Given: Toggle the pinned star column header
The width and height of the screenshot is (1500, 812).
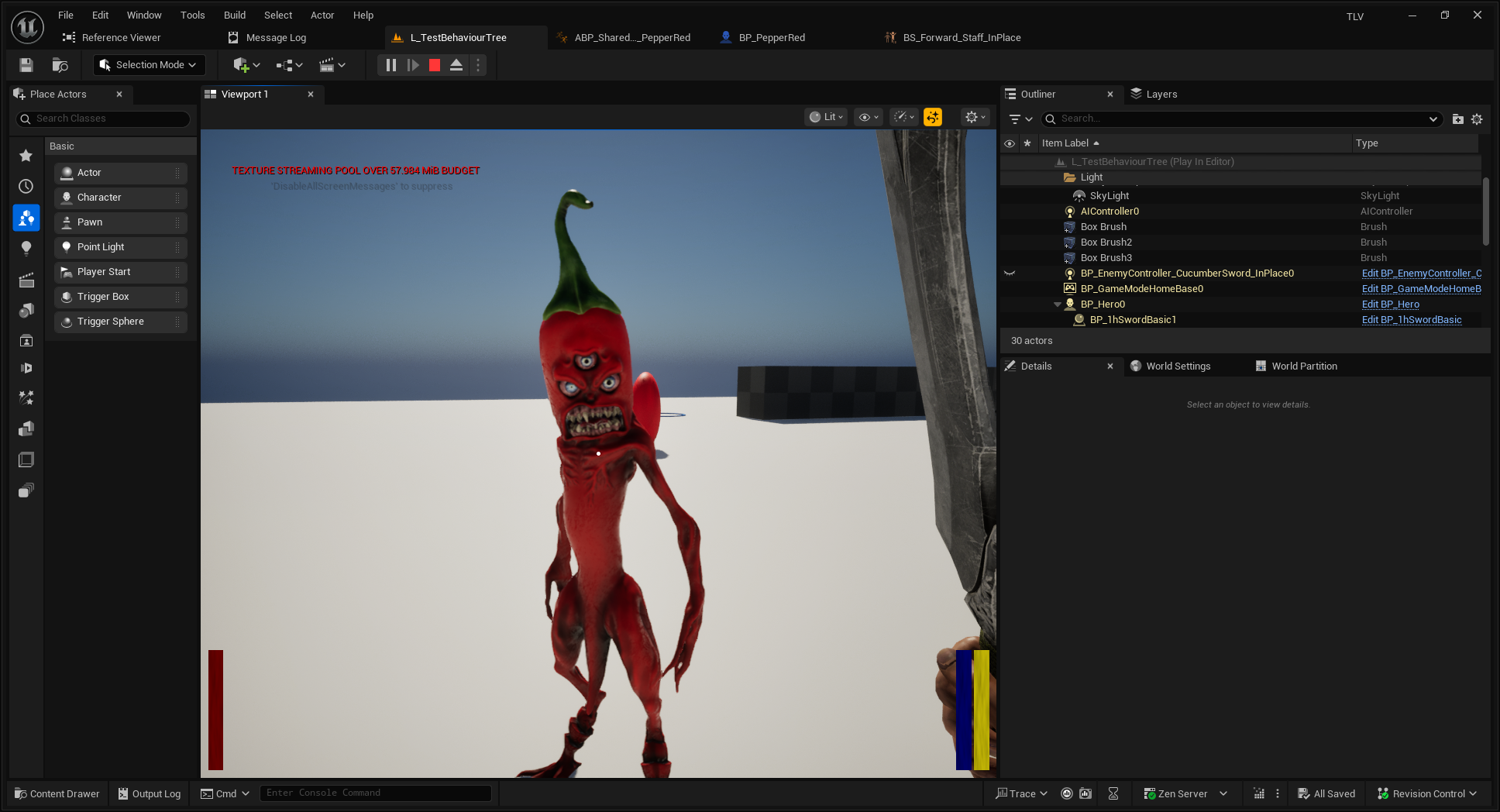Looking at the screenshot, I should (1027, 143).
